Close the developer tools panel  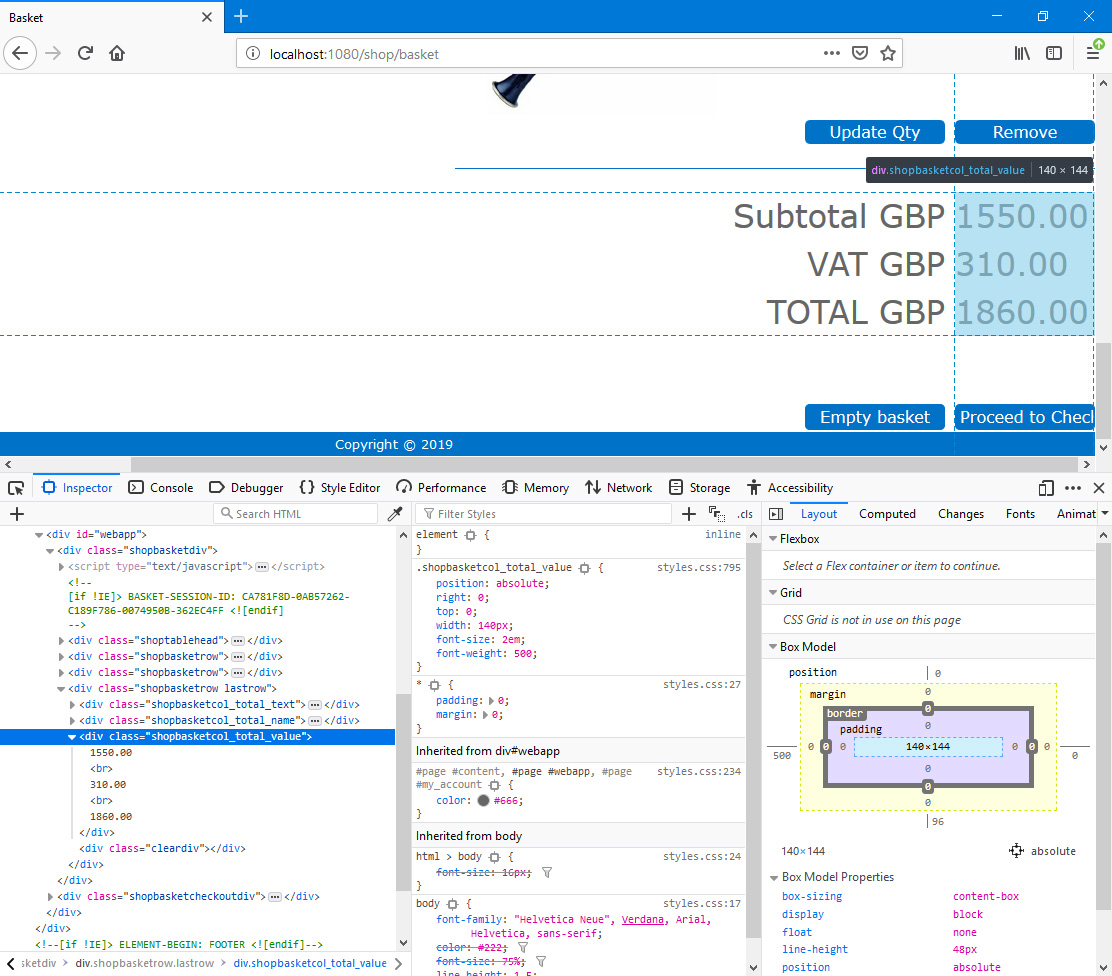pyautogui.click(x=1099, y=488)
